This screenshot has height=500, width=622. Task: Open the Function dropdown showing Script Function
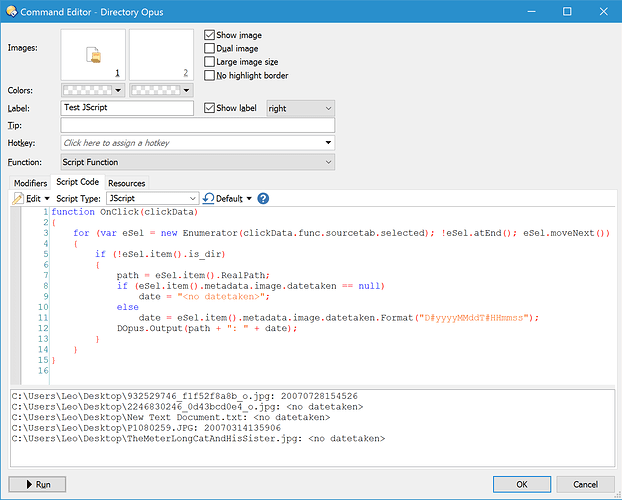click(x=198, y=162)
